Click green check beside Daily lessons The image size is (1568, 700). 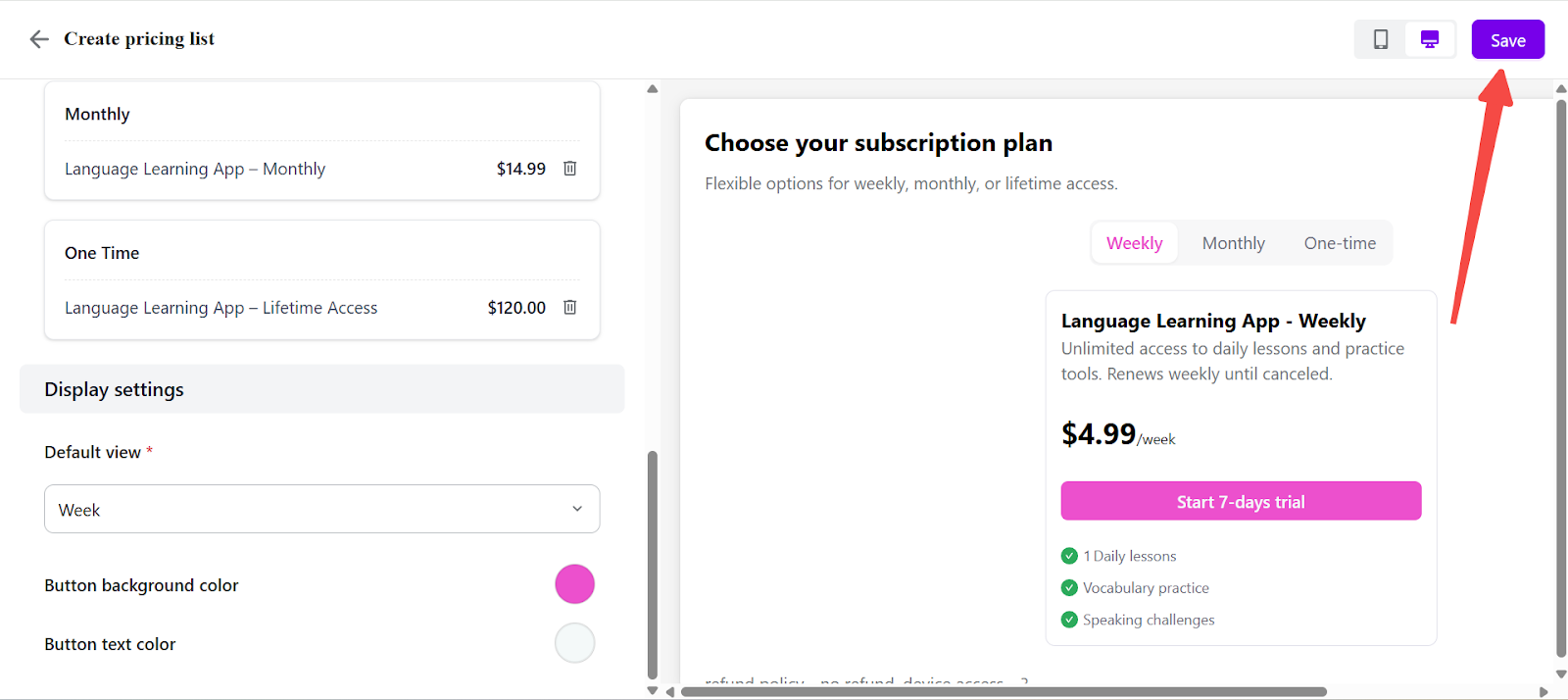1069,556
